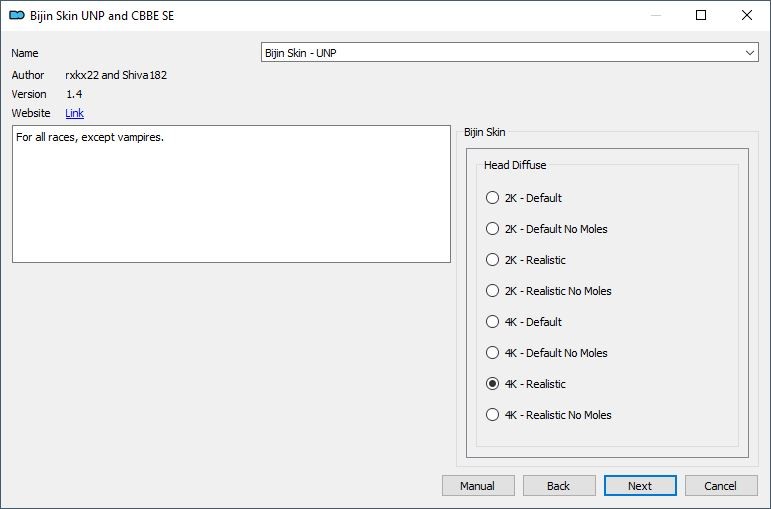Close the Bijin Skin installer window
The height and width of the screenshot is (509, 771).
click(x=747, y=15)
